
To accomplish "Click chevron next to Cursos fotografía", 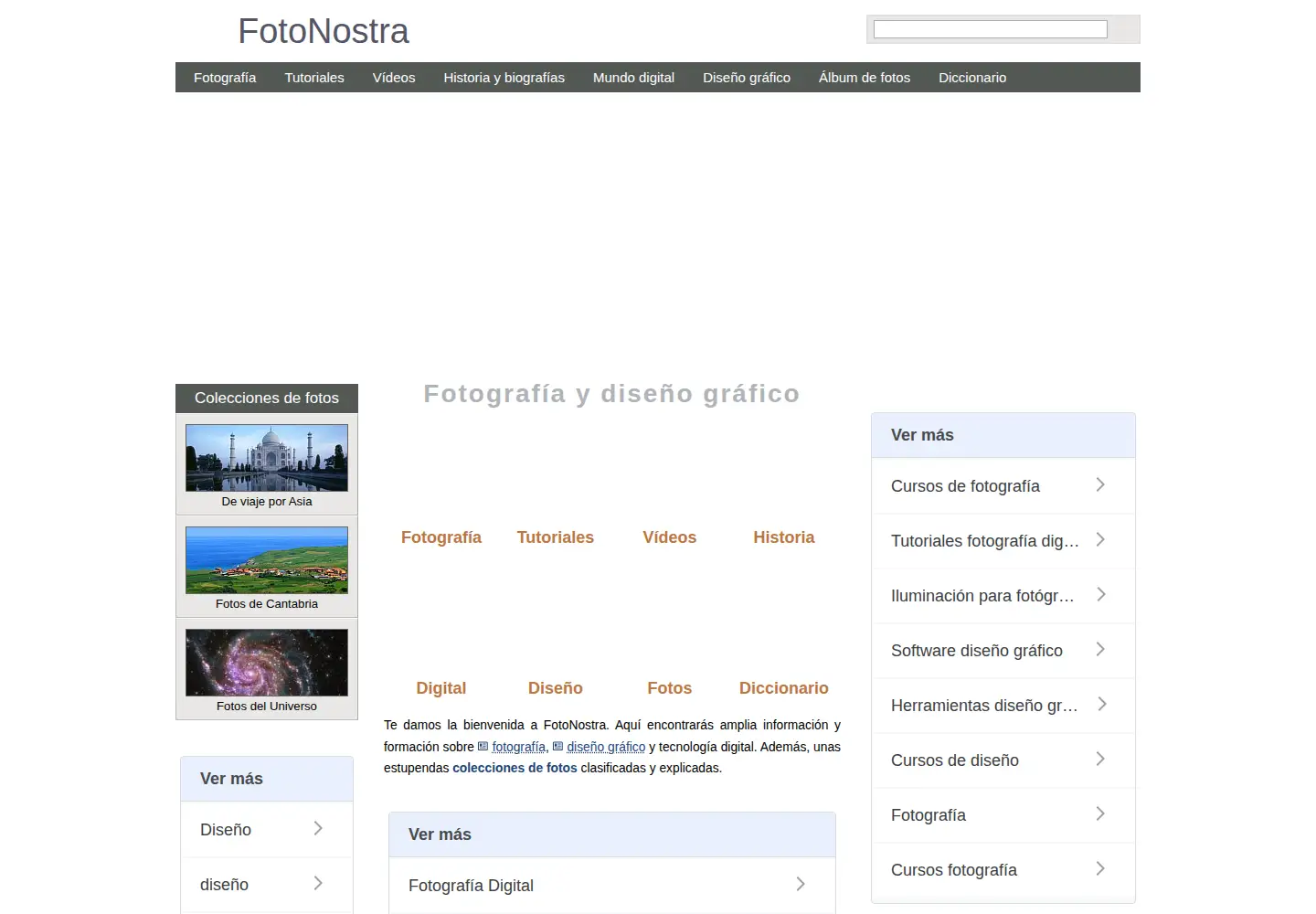I will pyautogui.click(x=1100, y=868).
